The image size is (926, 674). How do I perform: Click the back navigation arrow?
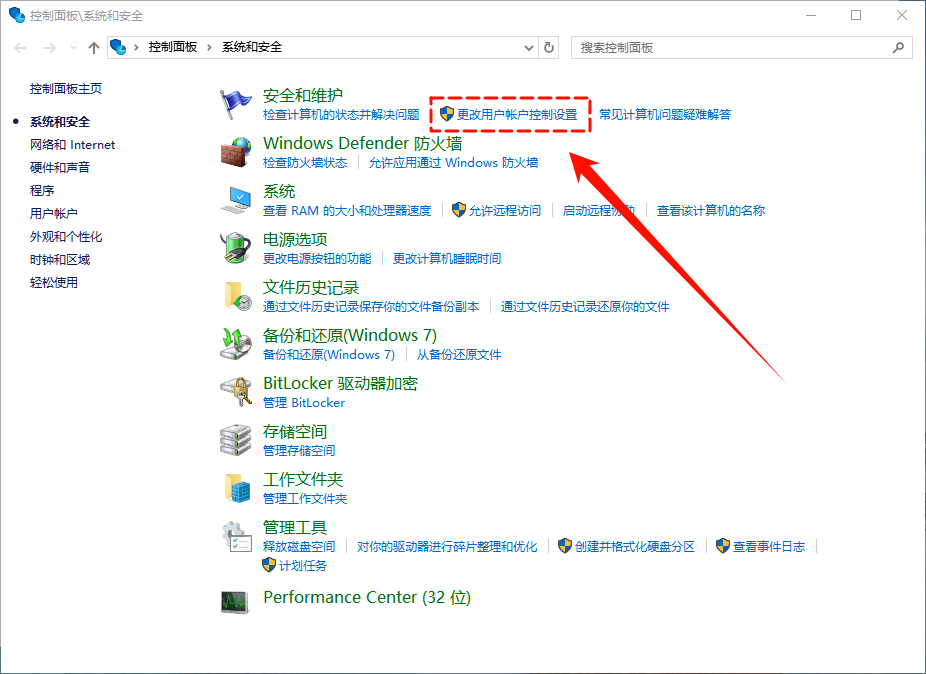pyautogui.click(x=20, y=48)
